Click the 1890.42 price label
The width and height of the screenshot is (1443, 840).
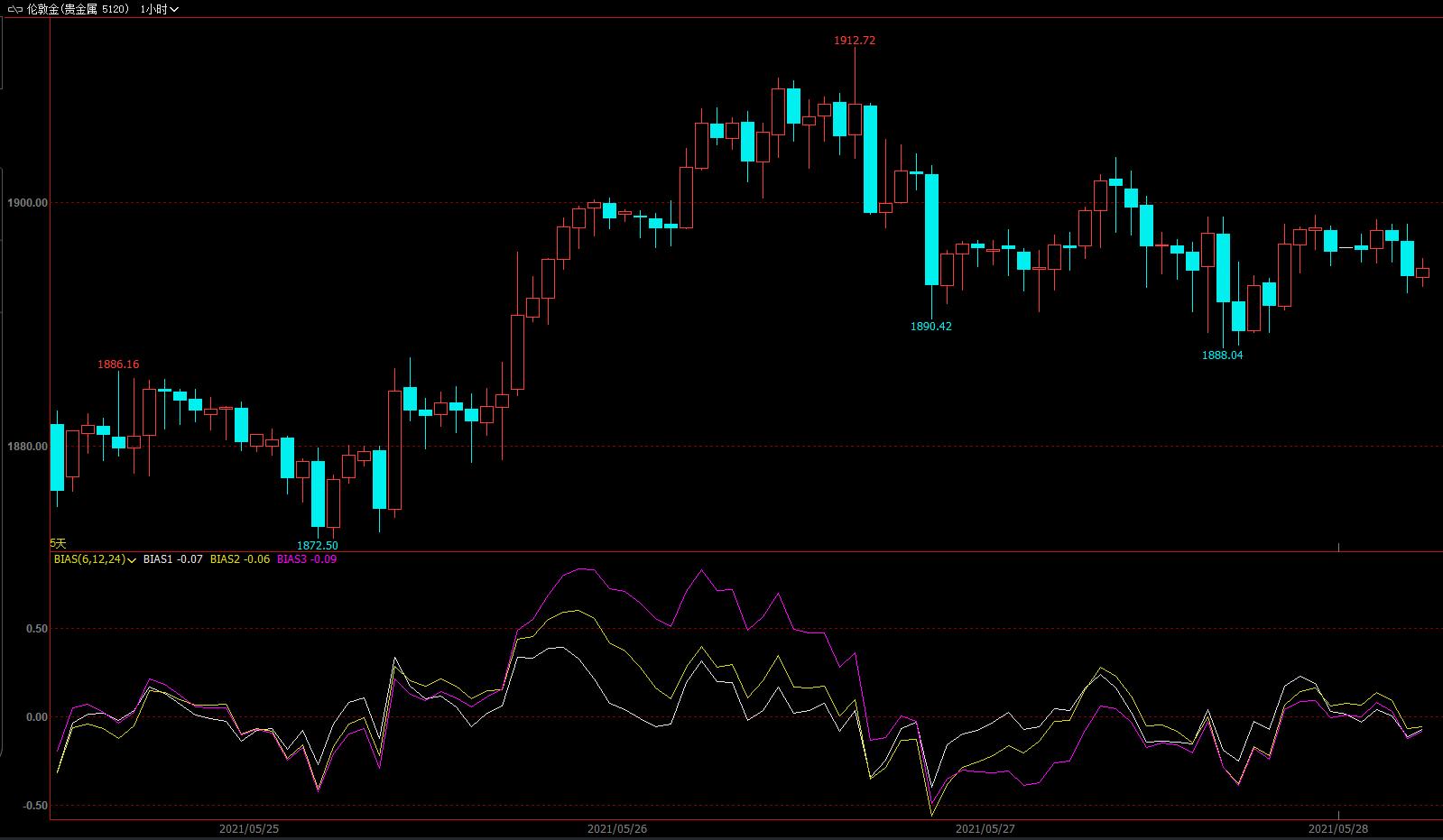[x=930, y=327]
